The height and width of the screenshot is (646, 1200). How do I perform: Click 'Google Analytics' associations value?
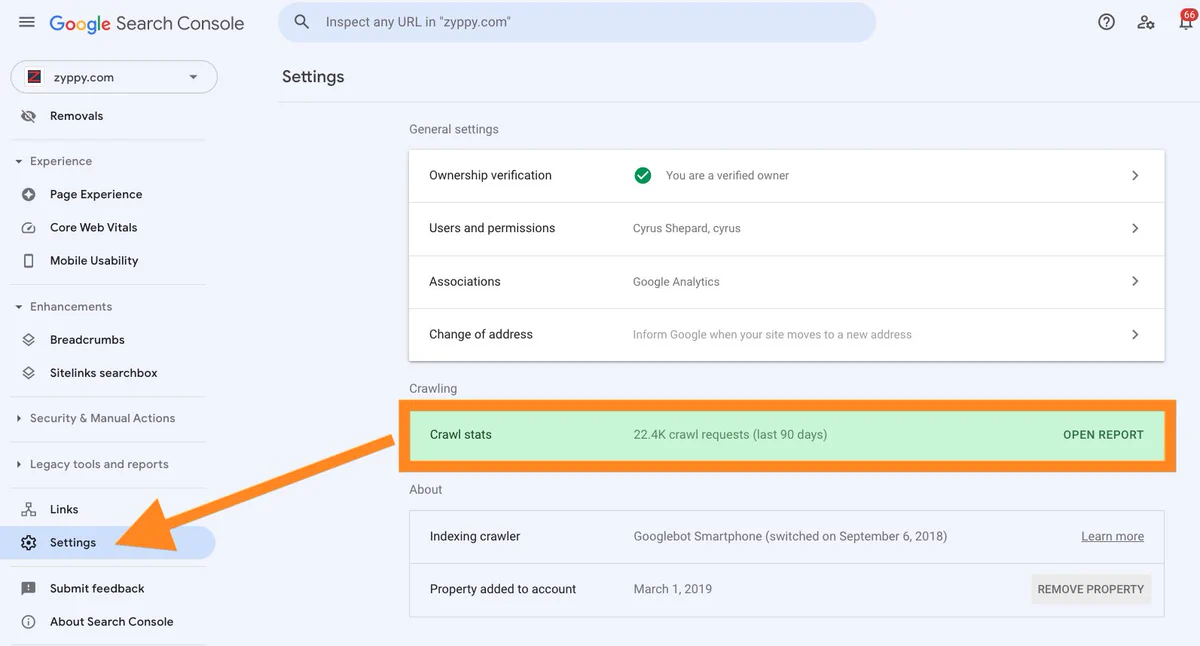(676, 282)
